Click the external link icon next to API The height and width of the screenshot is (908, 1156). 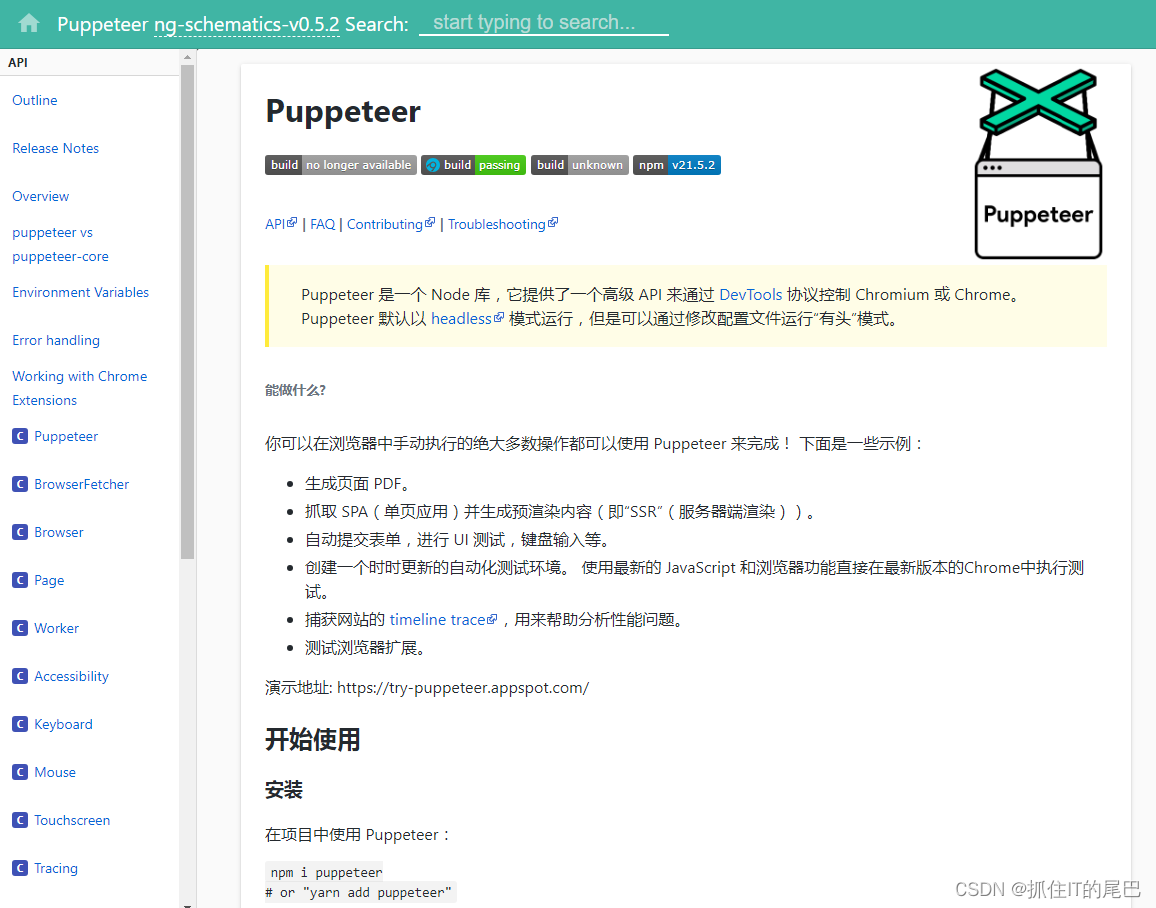pyautogui.click(x=291, y=222)
